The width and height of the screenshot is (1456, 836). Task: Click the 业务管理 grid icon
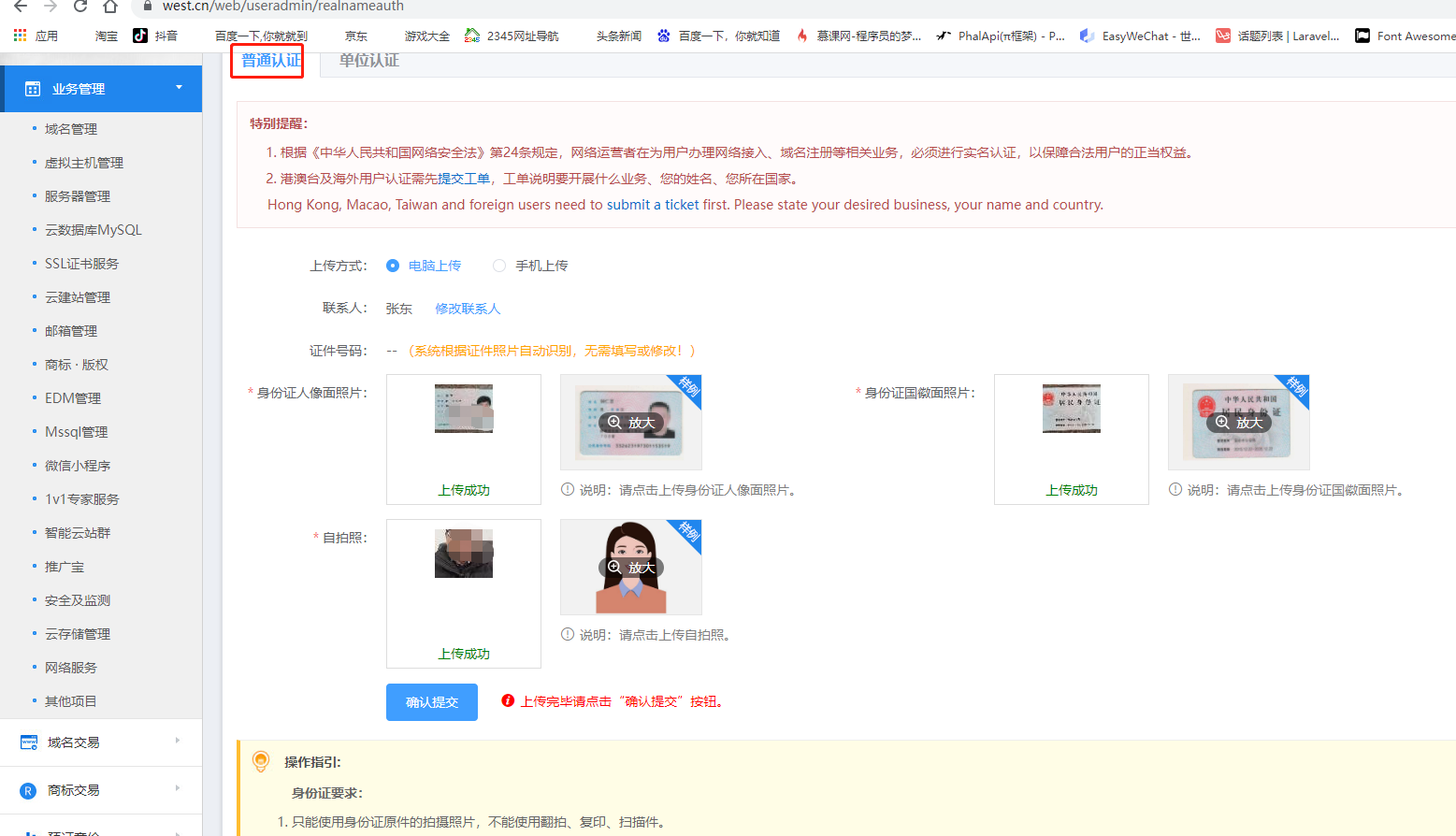(x=33, y=89)
